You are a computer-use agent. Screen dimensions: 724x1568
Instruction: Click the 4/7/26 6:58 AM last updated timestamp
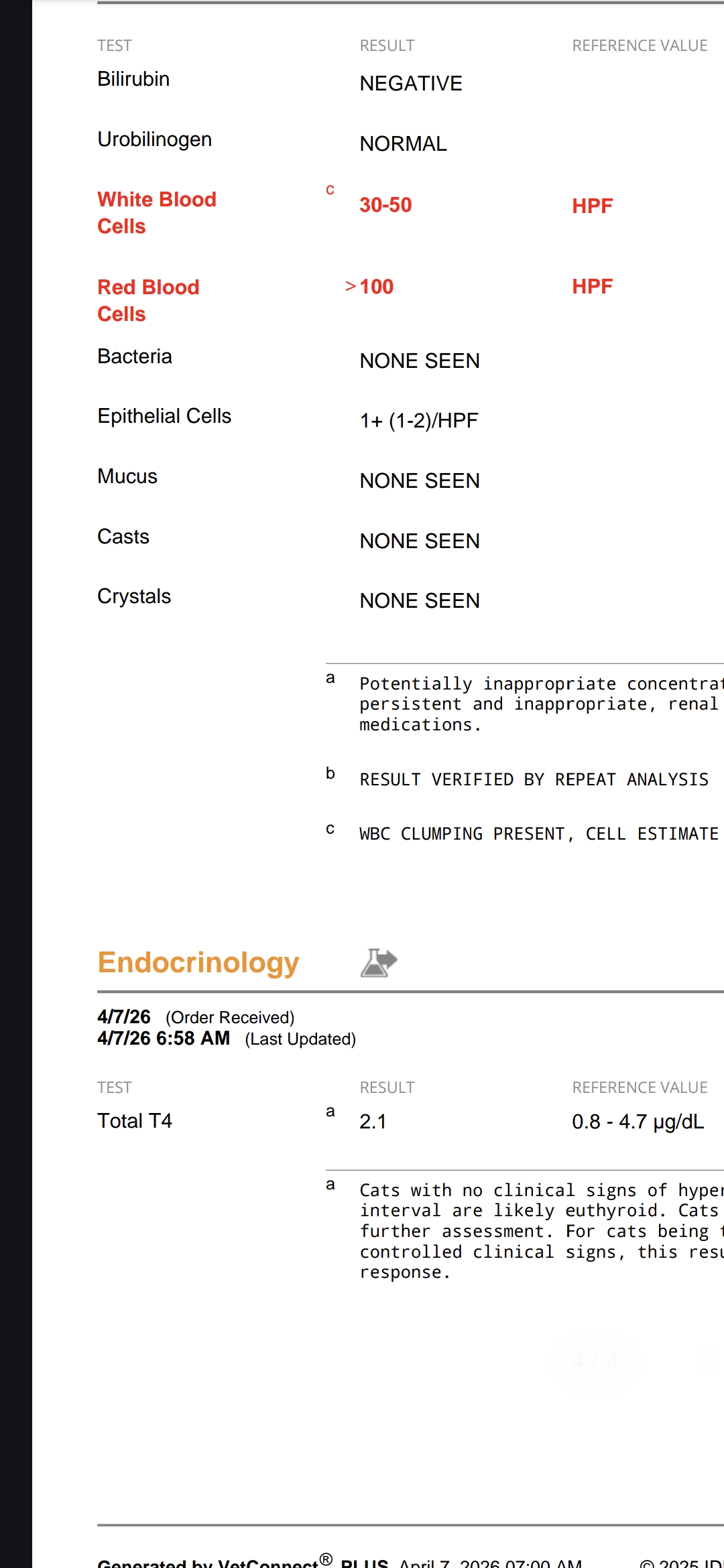tap(164, 1039)
